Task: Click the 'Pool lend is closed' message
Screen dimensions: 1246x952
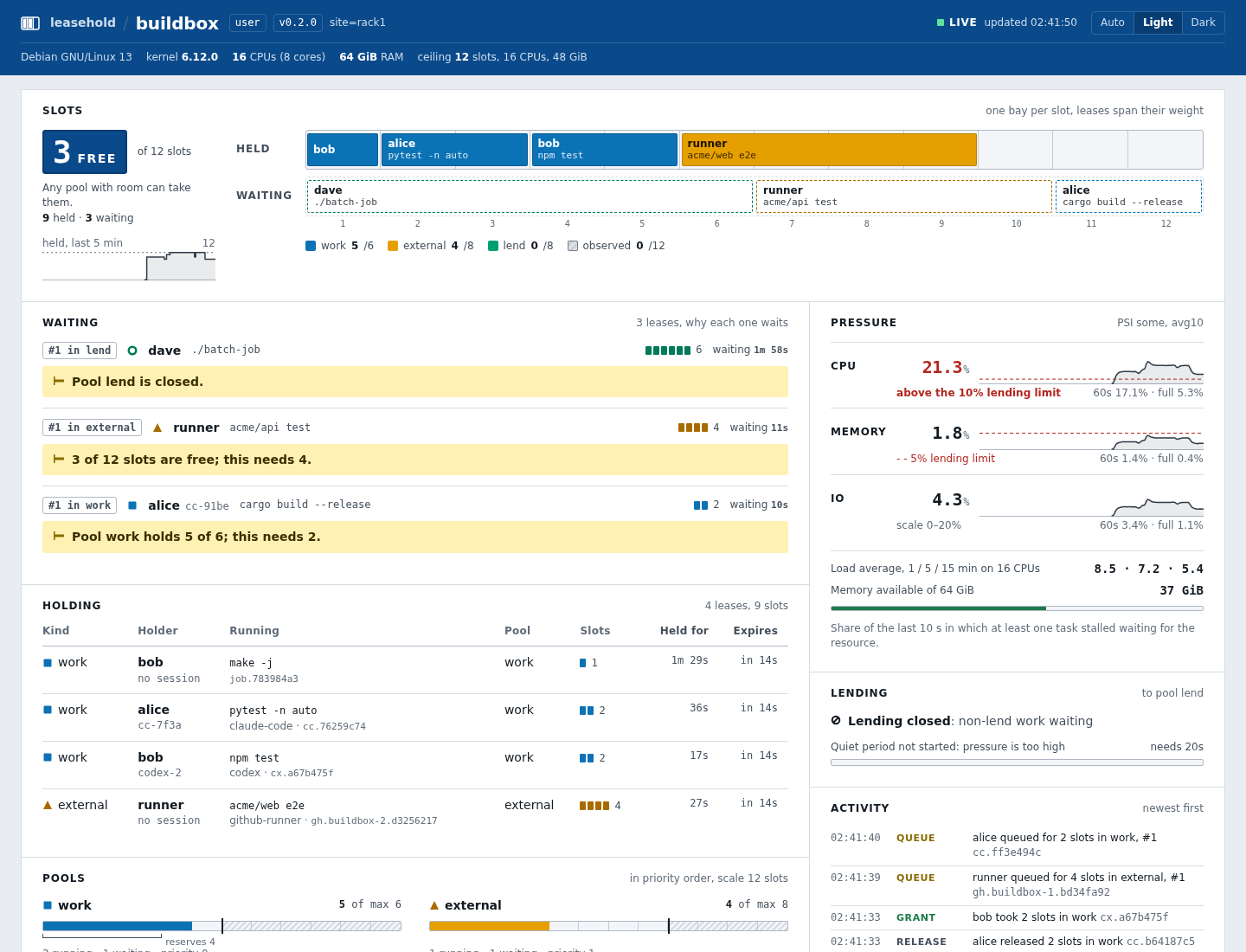Action: tap(415, 382)
